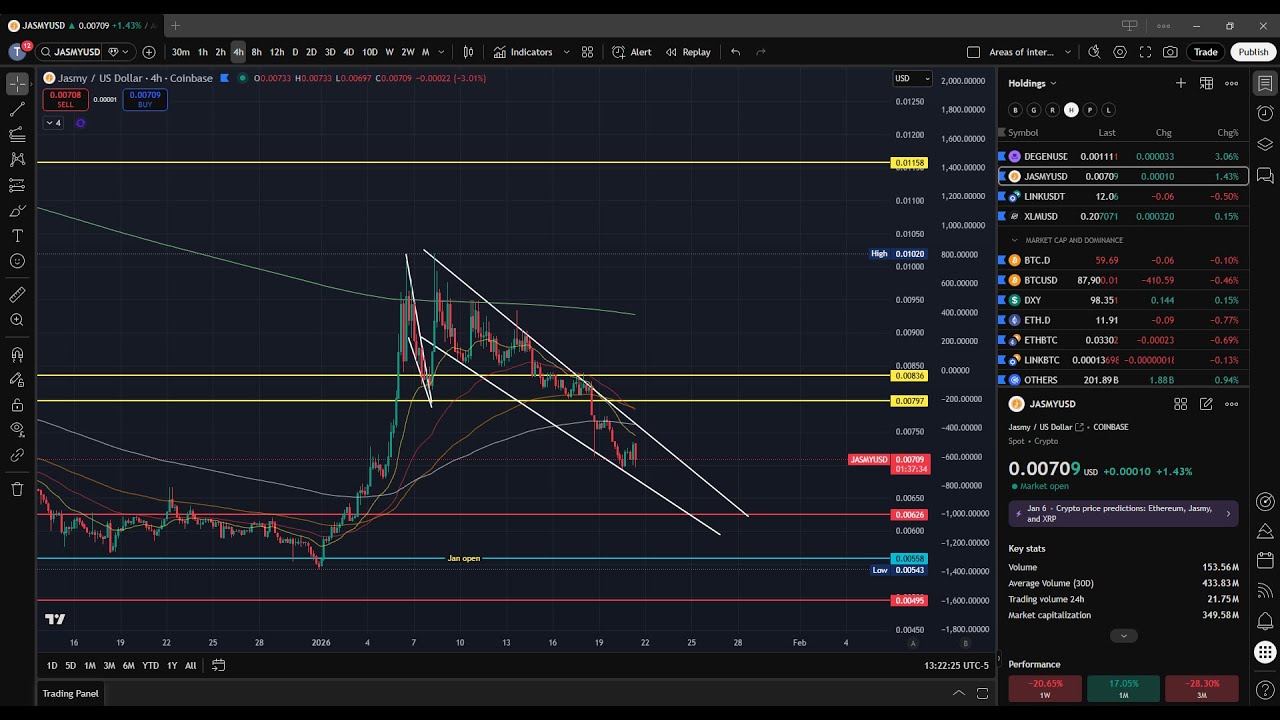Switch to the 1h timeframe

[202, 52]
